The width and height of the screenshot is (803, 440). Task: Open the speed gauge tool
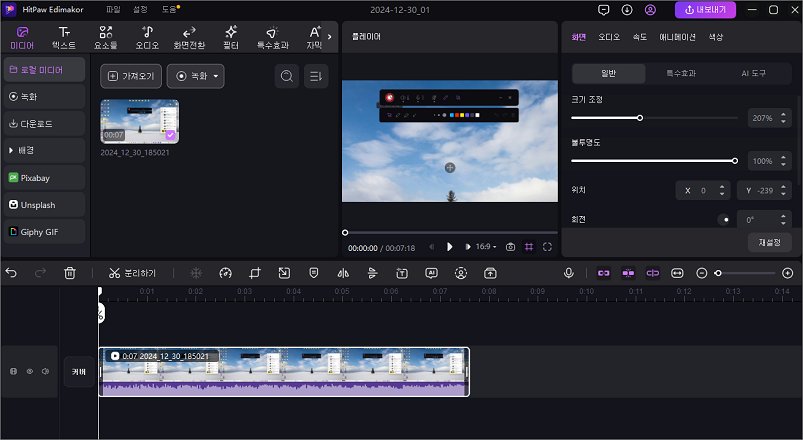tap(225, 273)
